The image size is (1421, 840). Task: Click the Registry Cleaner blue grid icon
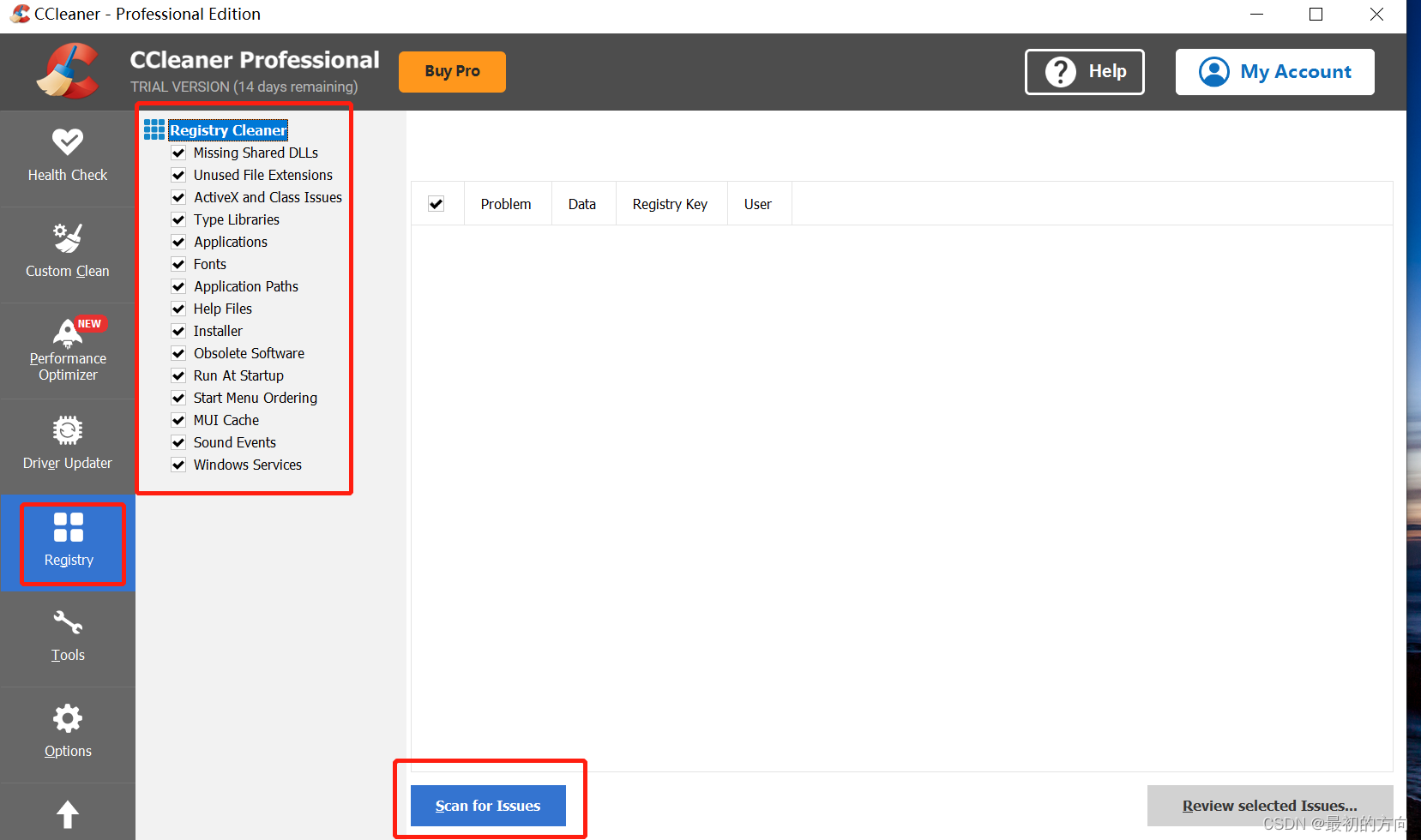pos(154,129)
